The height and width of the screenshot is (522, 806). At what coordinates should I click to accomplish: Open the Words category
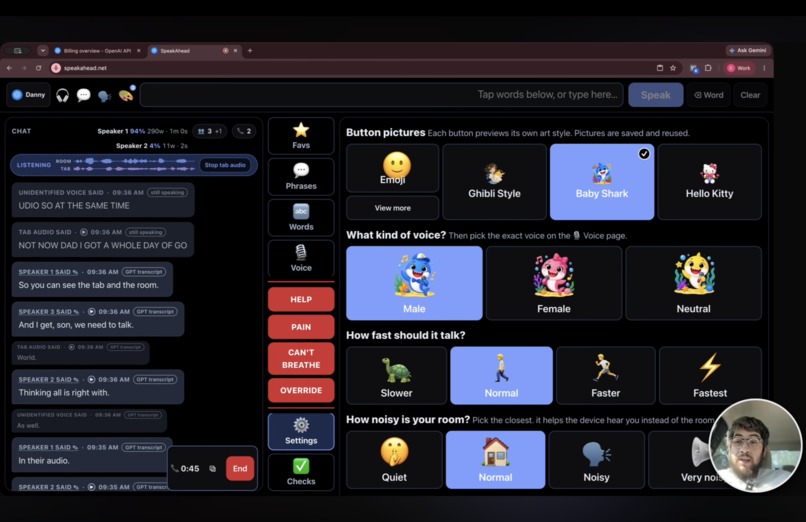point(301,217)
